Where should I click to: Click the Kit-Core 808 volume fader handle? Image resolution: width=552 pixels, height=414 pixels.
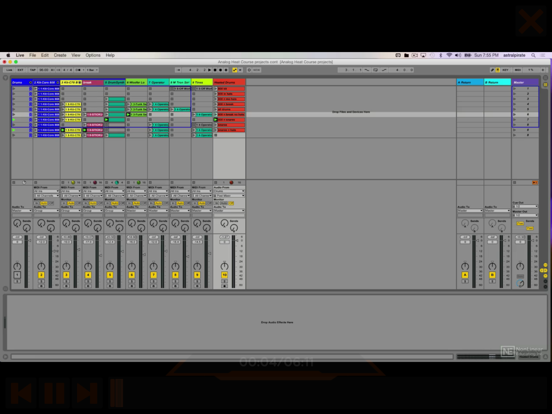(x=54, y=251)
